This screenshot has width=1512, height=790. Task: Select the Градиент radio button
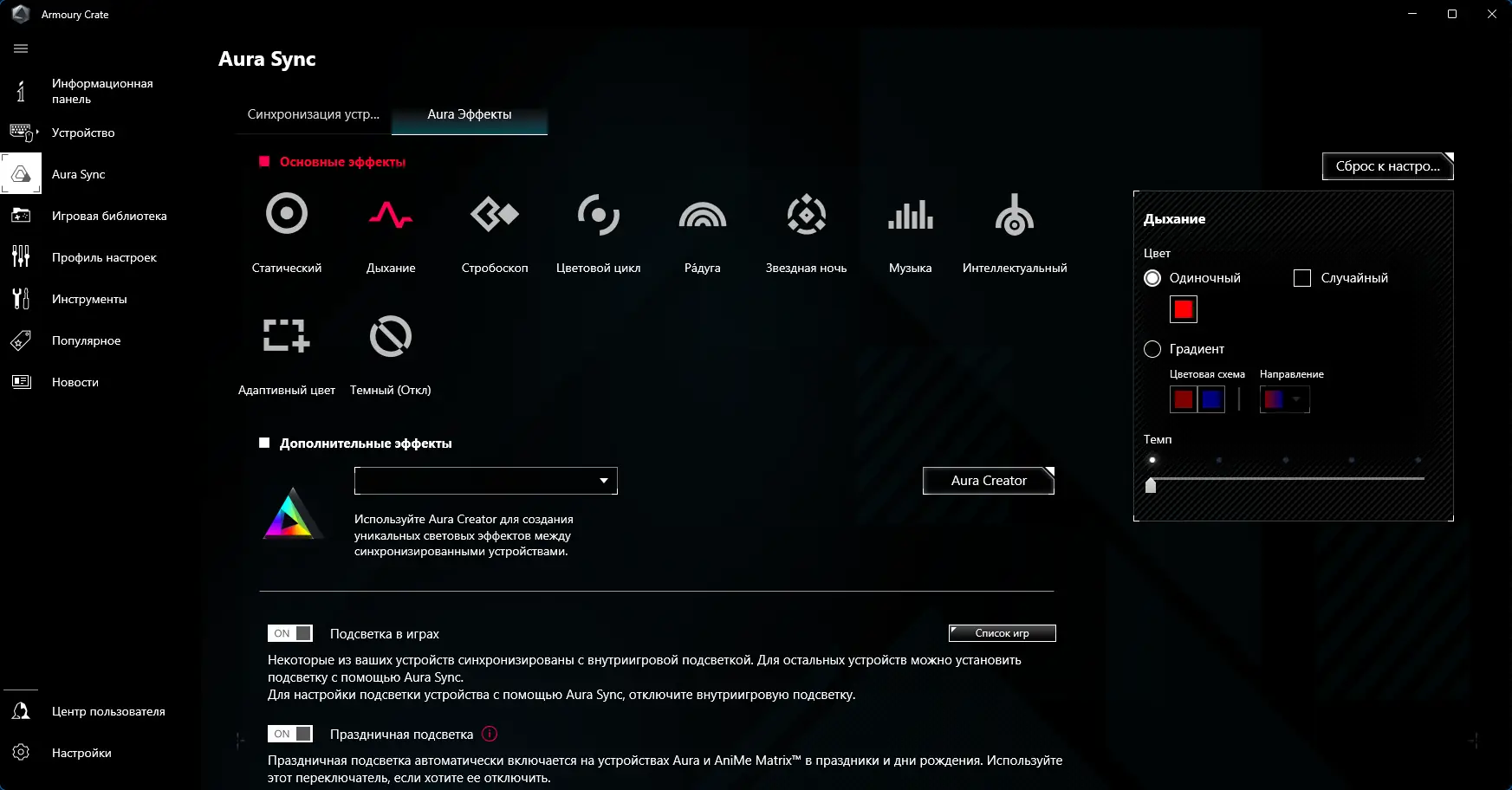[x=1152, y=349]
